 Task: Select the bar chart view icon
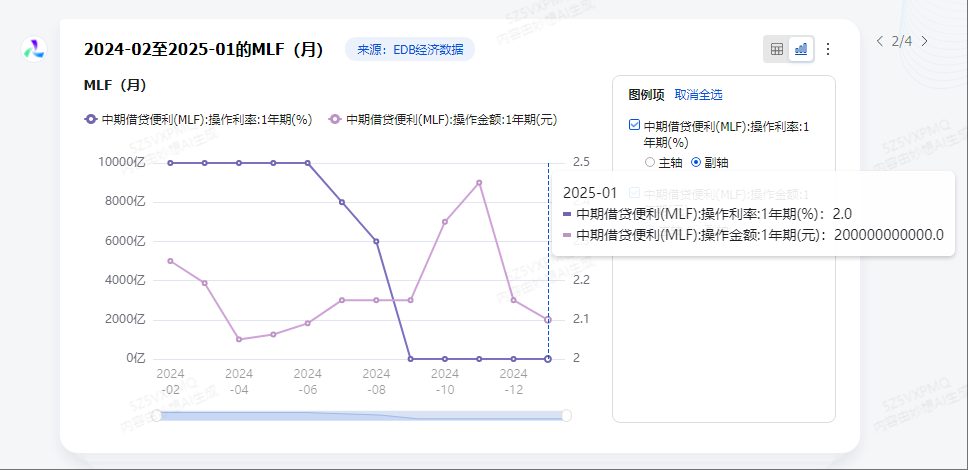801,49
